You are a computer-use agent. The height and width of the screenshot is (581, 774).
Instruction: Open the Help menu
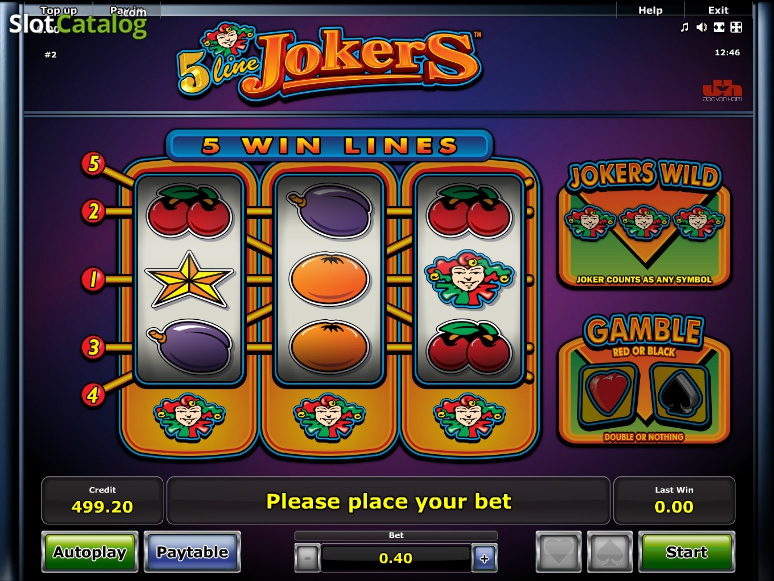coord(650,10)
